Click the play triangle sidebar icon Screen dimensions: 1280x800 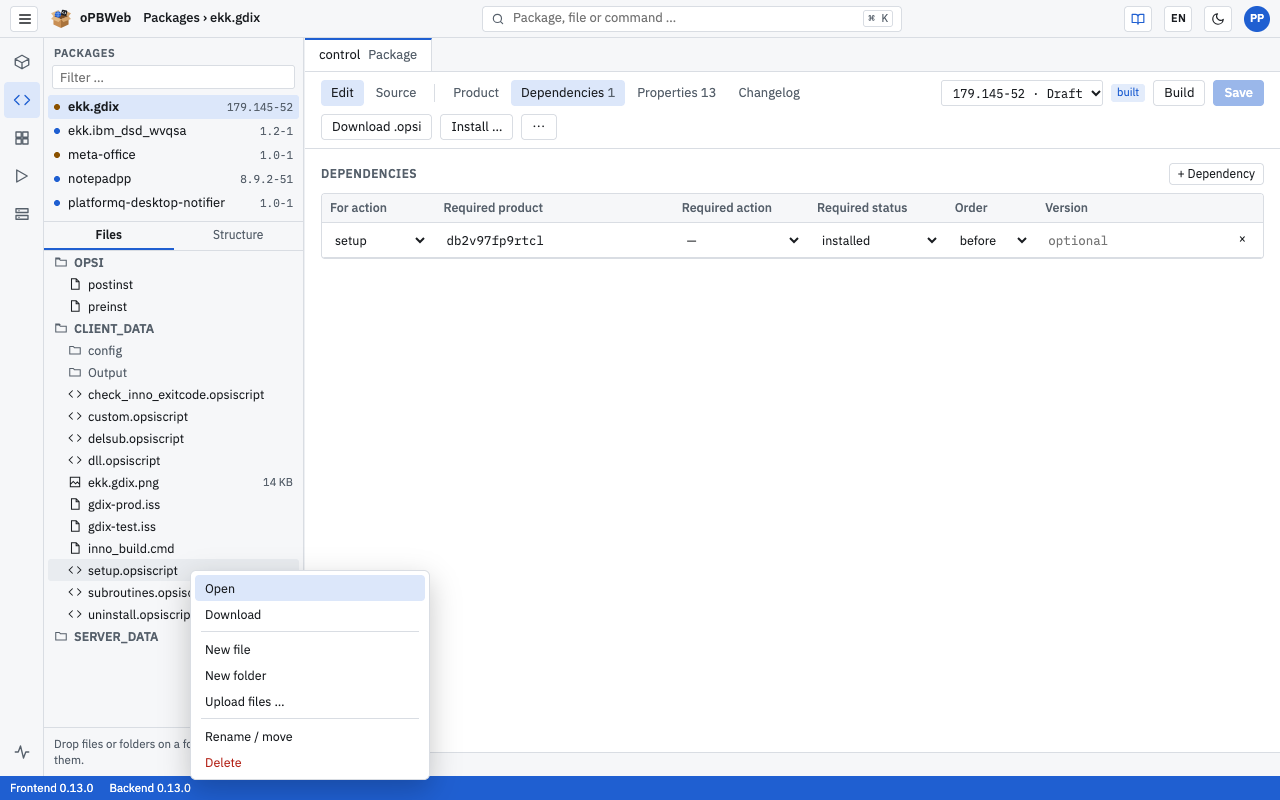pos(22,176)
